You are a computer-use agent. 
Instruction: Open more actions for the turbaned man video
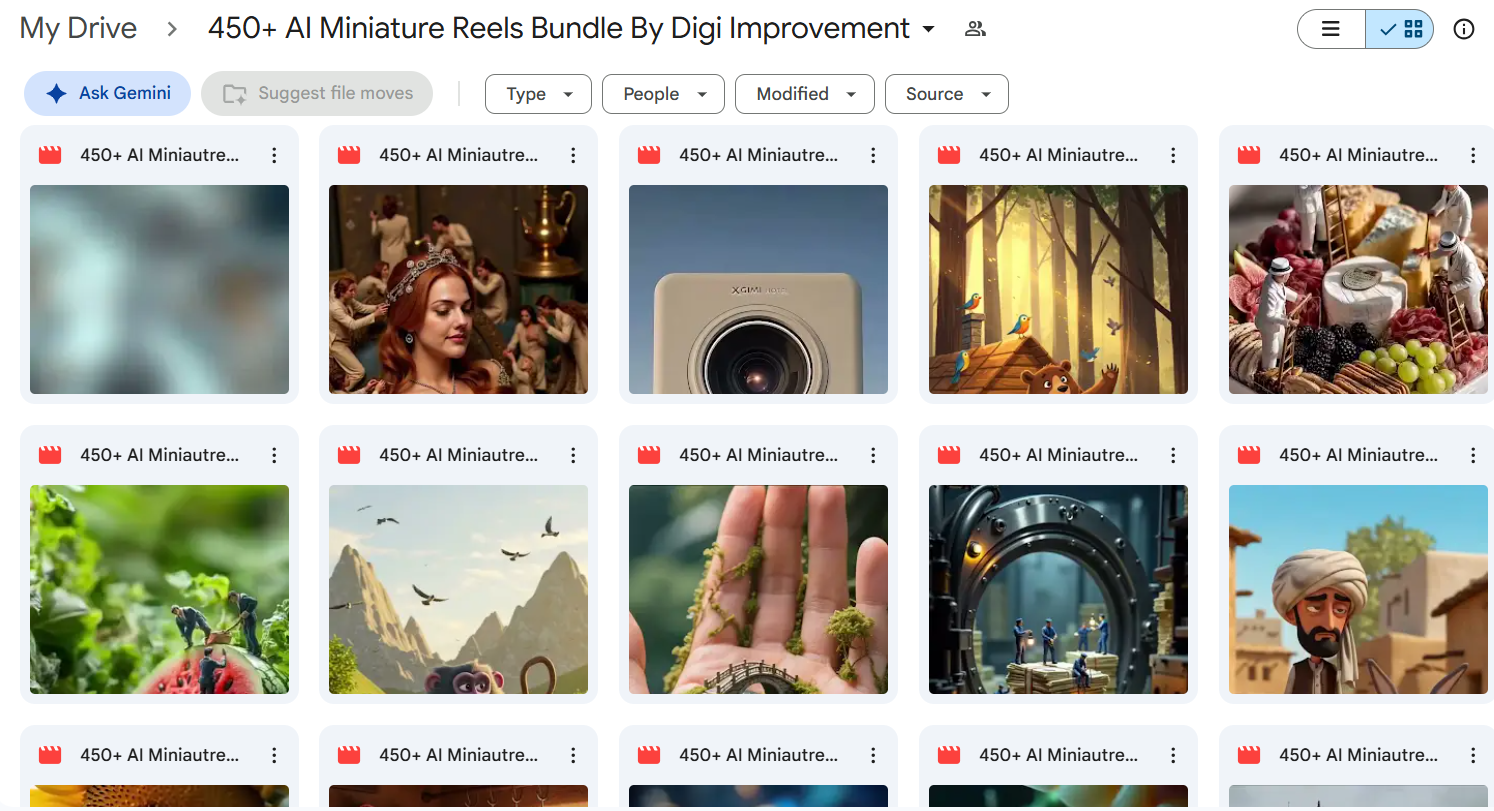pos(1473,455)
